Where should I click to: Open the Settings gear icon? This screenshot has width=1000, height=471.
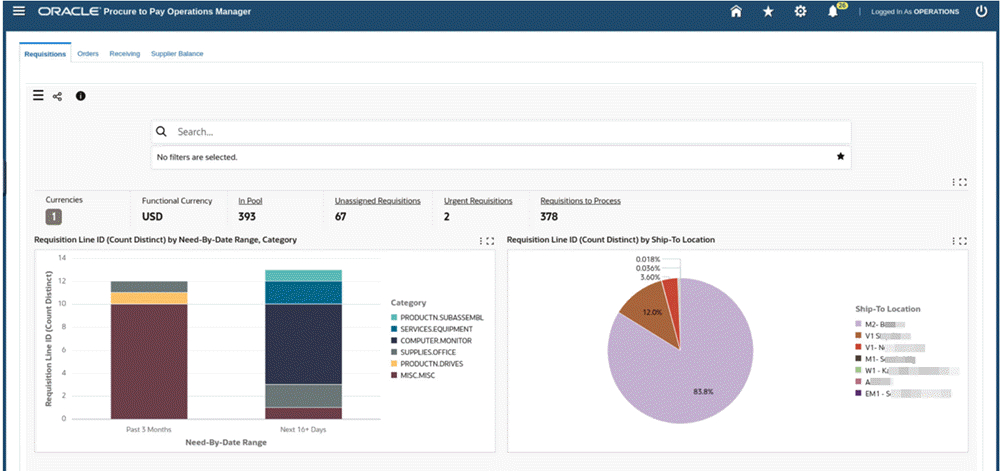pos(800,11)
